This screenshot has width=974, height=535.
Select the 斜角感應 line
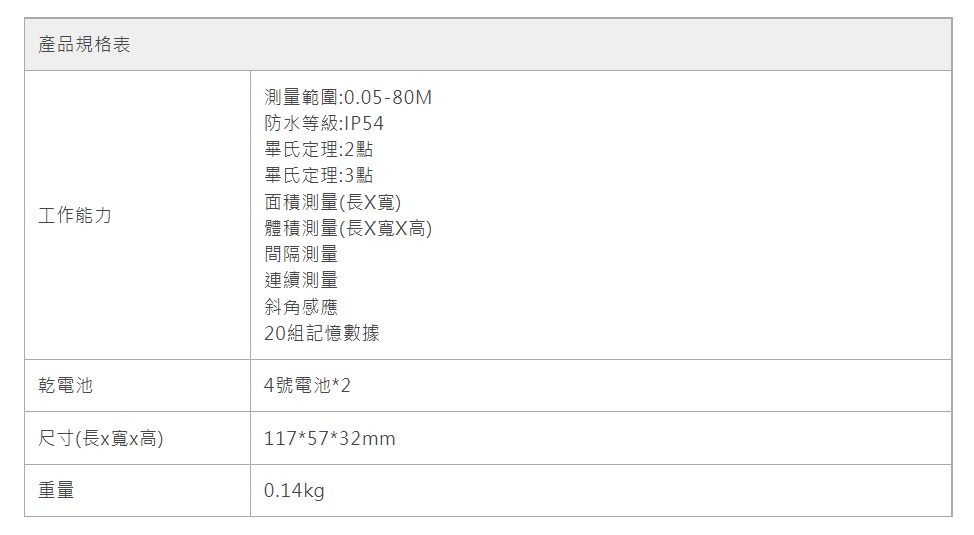(x=301, y=306)
